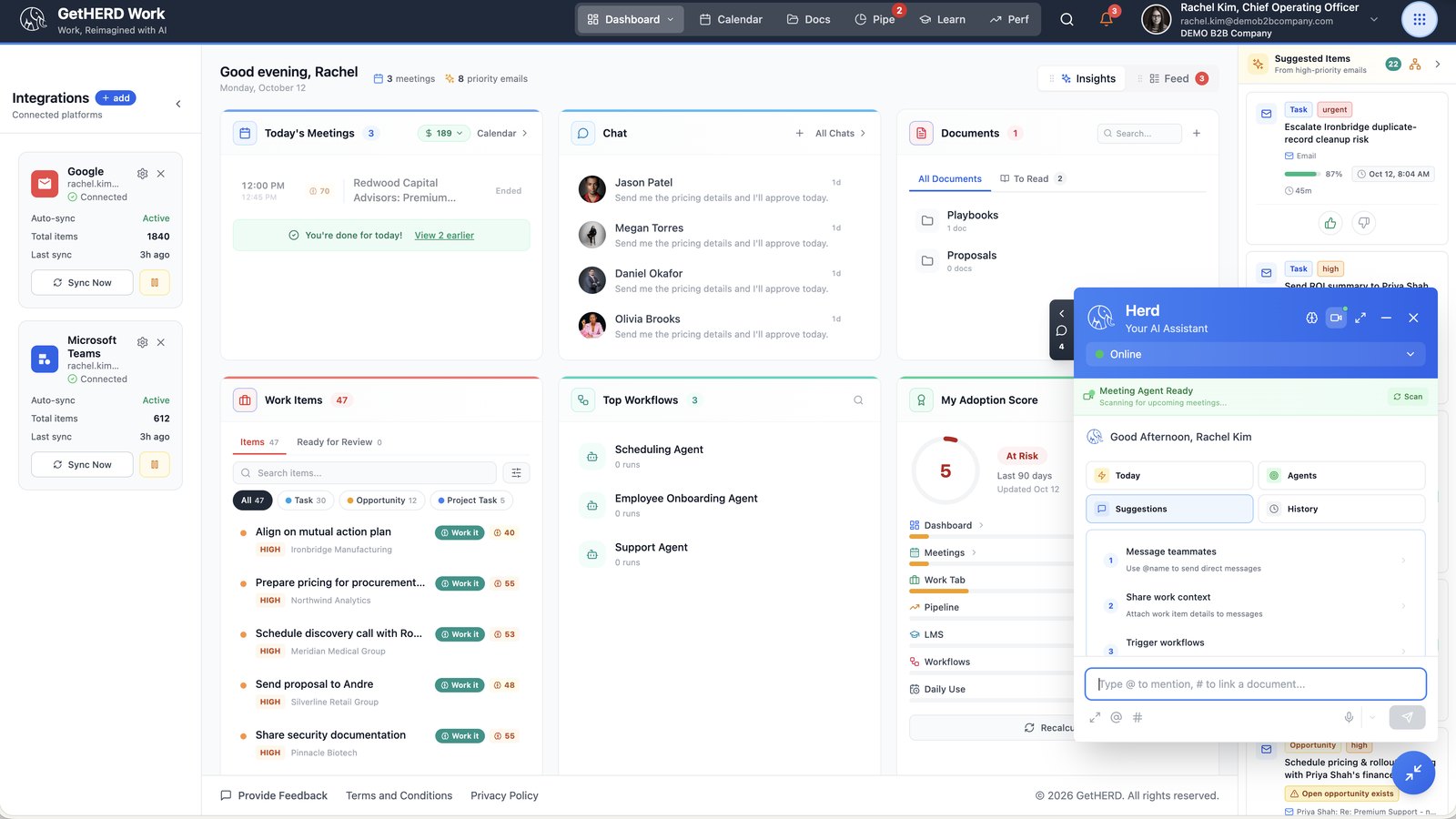Expand Message teammates suggestion chevron

[1403, 560]
